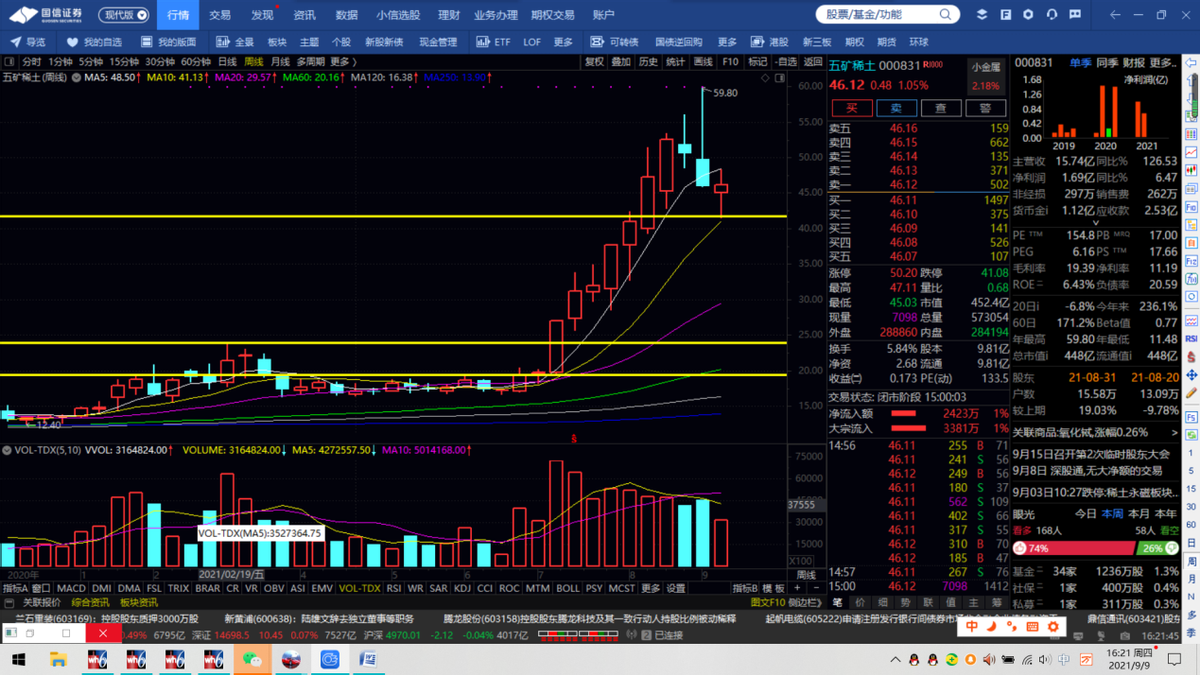1200x675 pixels.
Task: Open the 数据 menu
Action: pyautogui.click(x=346, y=15)
